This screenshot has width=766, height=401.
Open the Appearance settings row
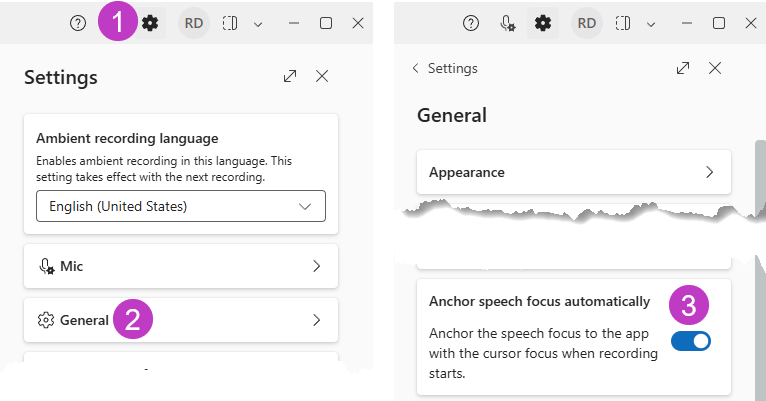[x=573, y=172]
